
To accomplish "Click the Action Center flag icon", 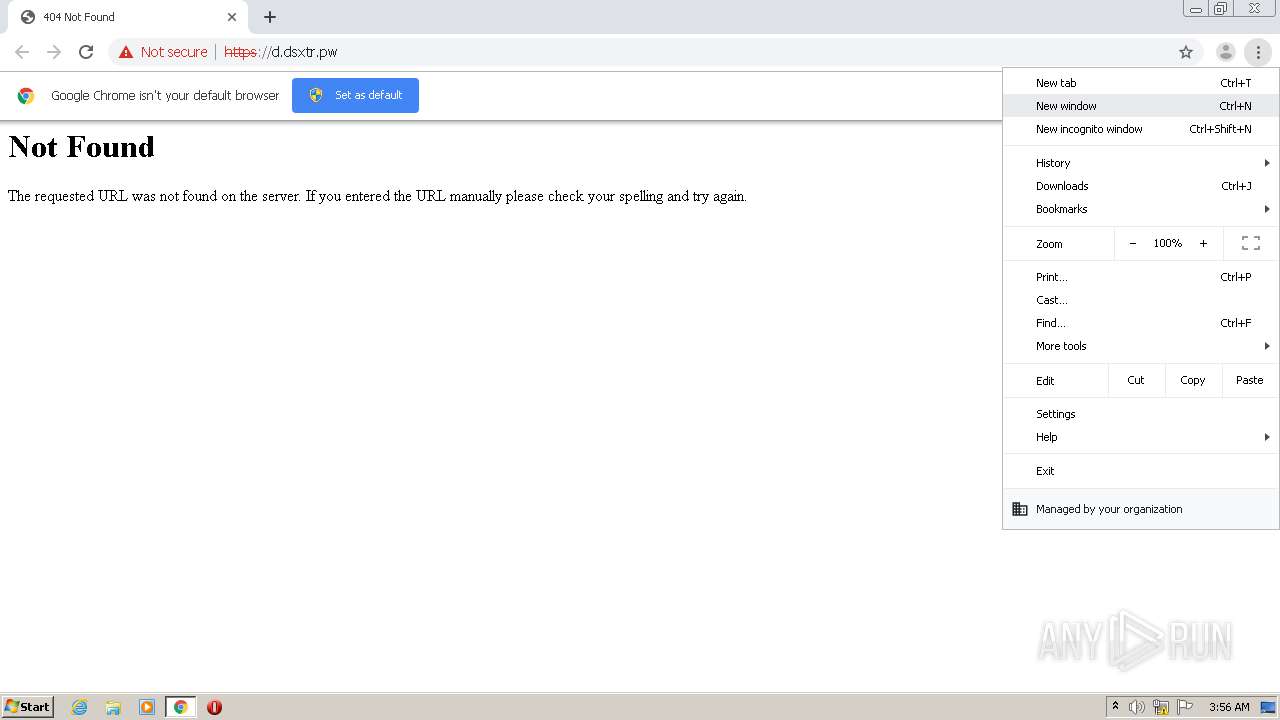I will (1185, 707).
